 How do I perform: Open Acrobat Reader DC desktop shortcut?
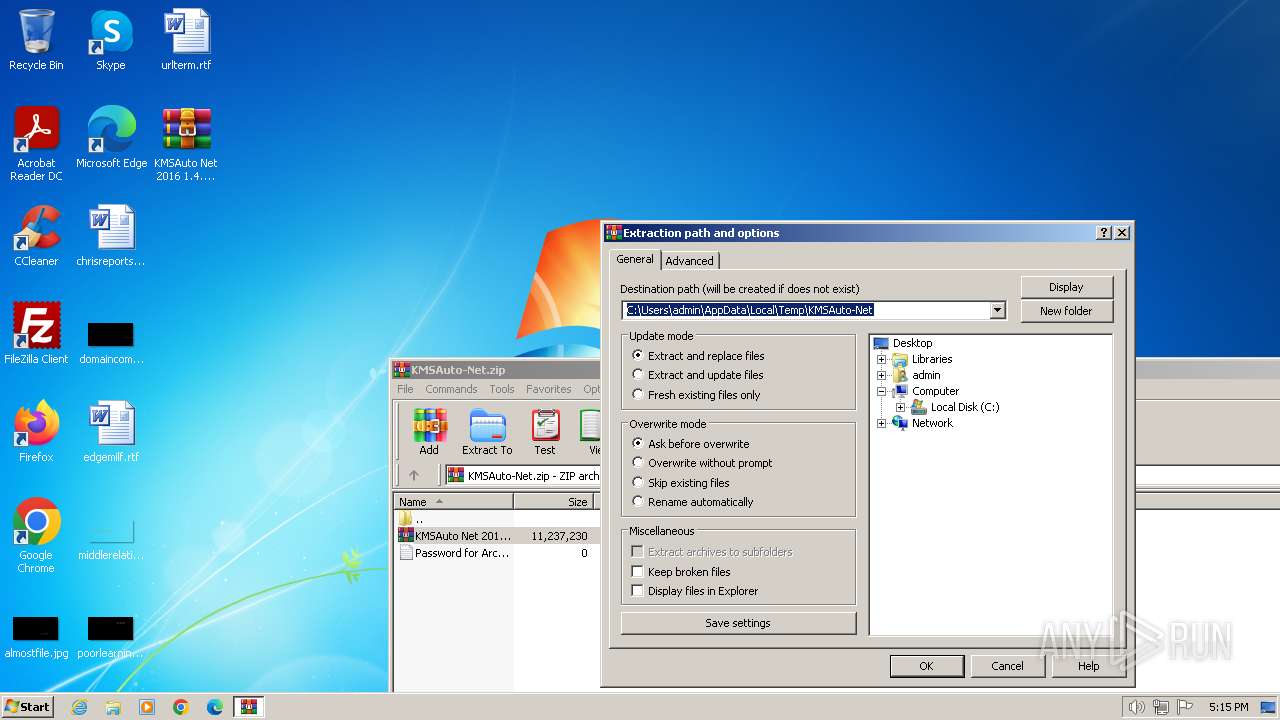pyautogui.click(x=36, y=144)
